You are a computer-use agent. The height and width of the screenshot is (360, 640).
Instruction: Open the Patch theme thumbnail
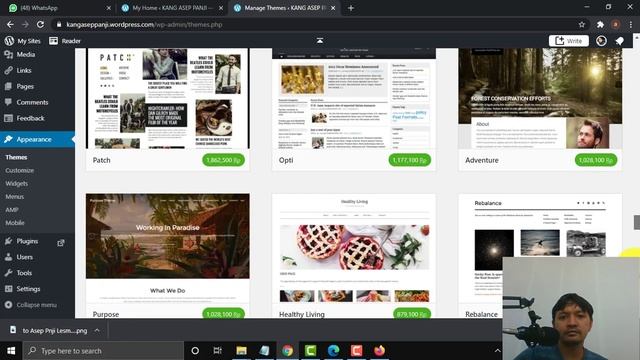[x=167, y=98]
